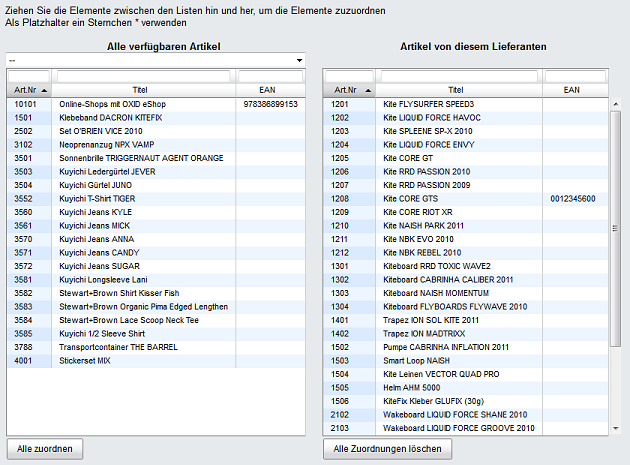Screen dimensions: 630x465
Task: Select row Kiteboard CABRINHA CALIBER 2011
Action: (x=466, y=280)
